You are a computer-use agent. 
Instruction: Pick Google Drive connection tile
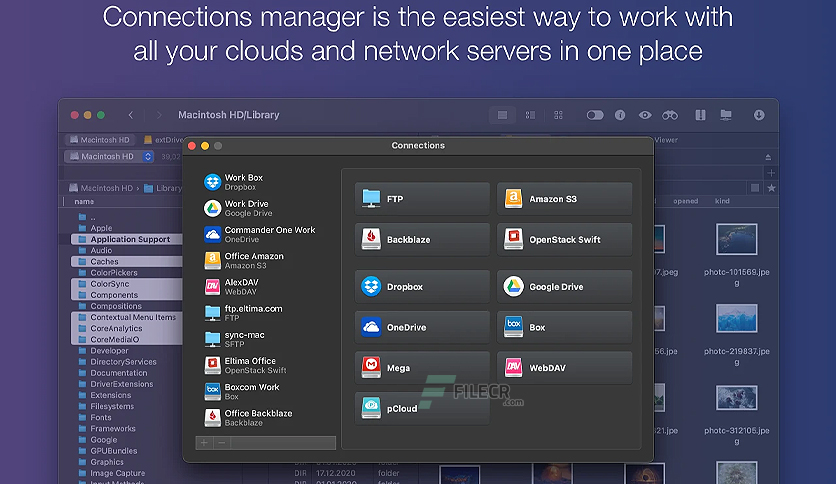click(564, 286)
